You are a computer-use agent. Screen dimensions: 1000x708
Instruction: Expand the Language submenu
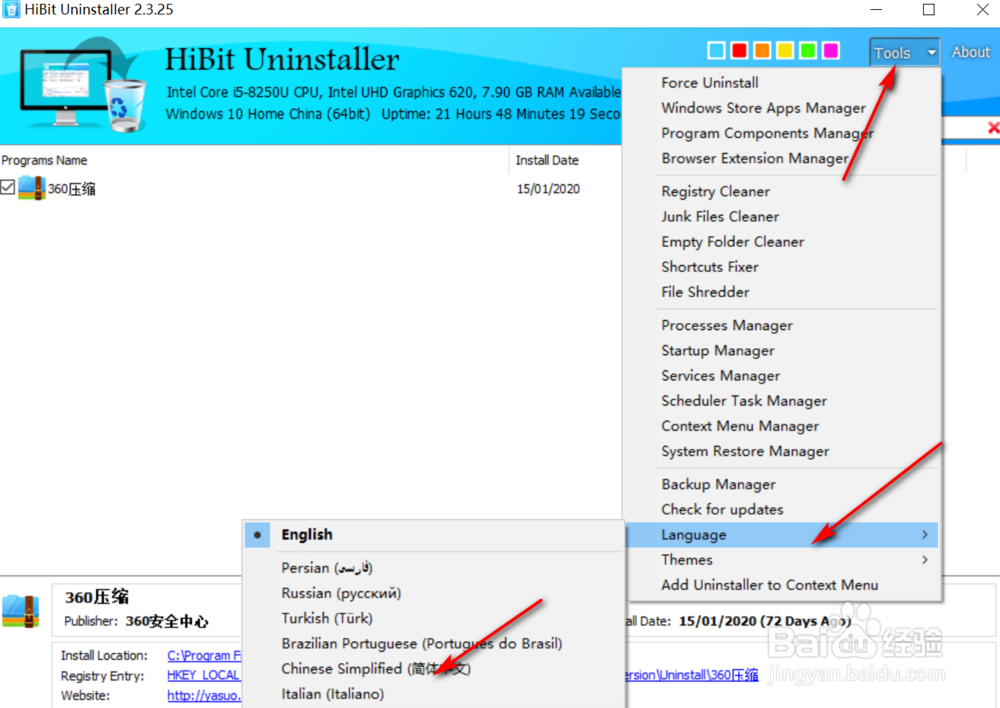[x=781, y=535]
